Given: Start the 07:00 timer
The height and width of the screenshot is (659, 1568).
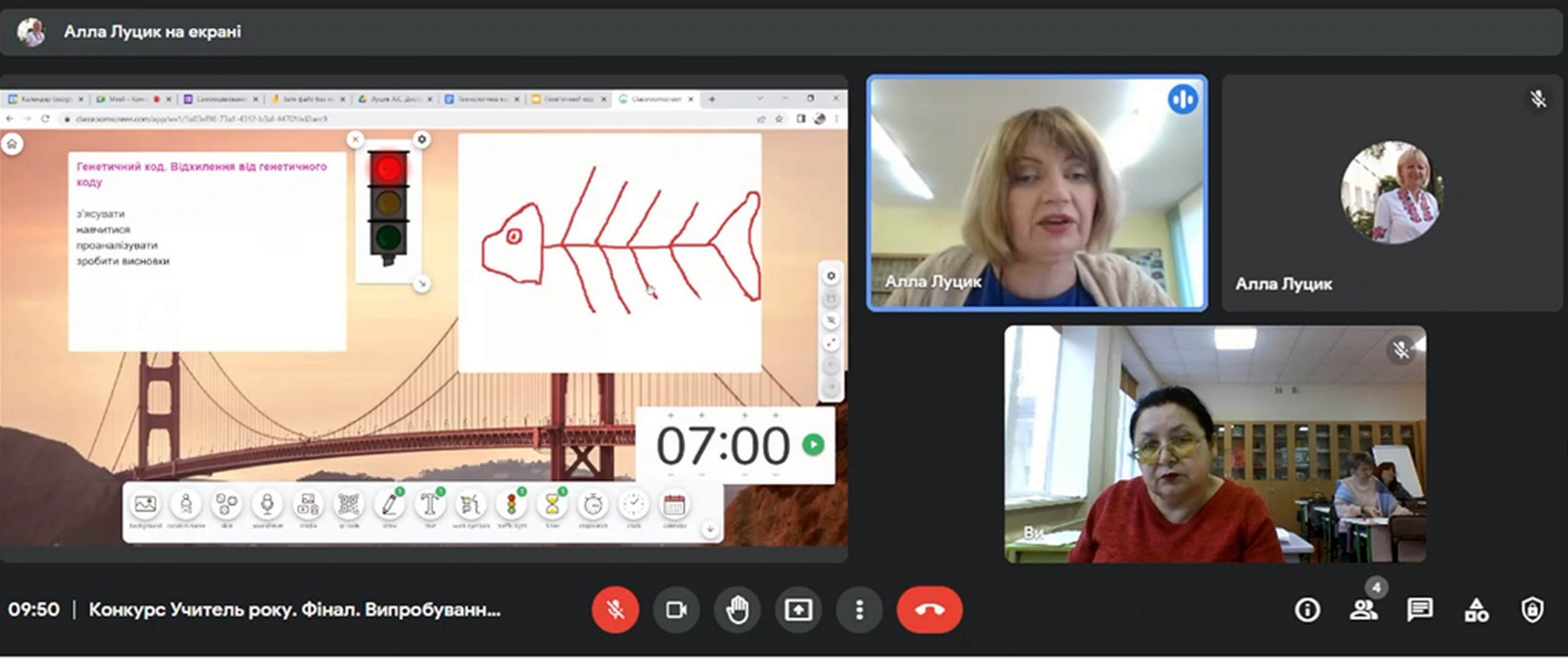Looking at the screenshot, I should [x=813, y=445].
